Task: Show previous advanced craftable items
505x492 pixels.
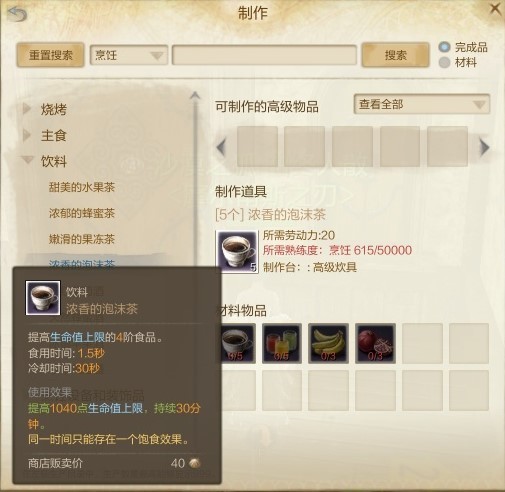Action: [221, 147]
